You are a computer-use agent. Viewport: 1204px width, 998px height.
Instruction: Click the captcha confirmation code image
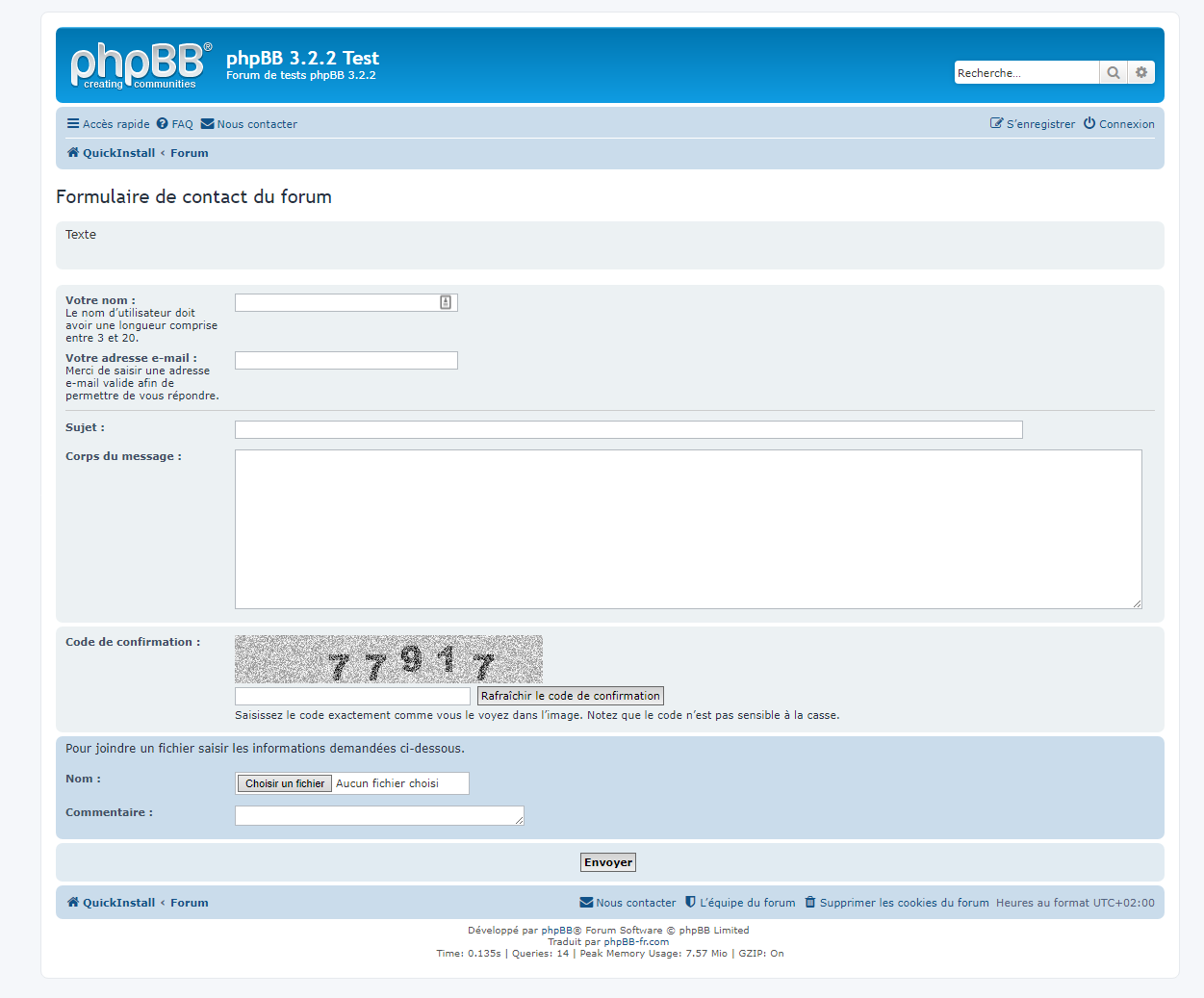tap(388, 659)
